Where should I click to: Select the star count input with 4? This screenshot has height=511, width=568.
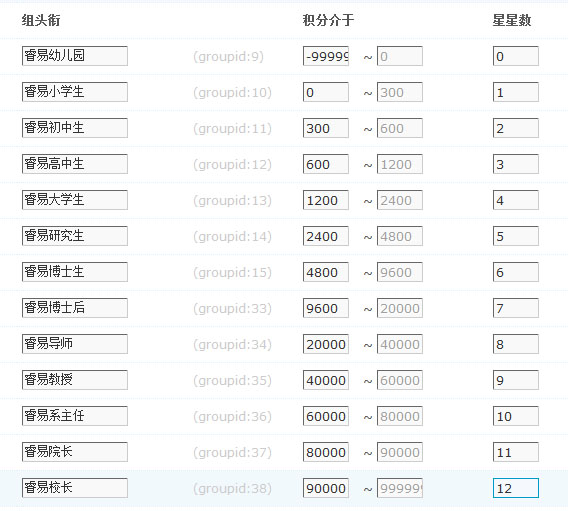[x=516, y=200]
